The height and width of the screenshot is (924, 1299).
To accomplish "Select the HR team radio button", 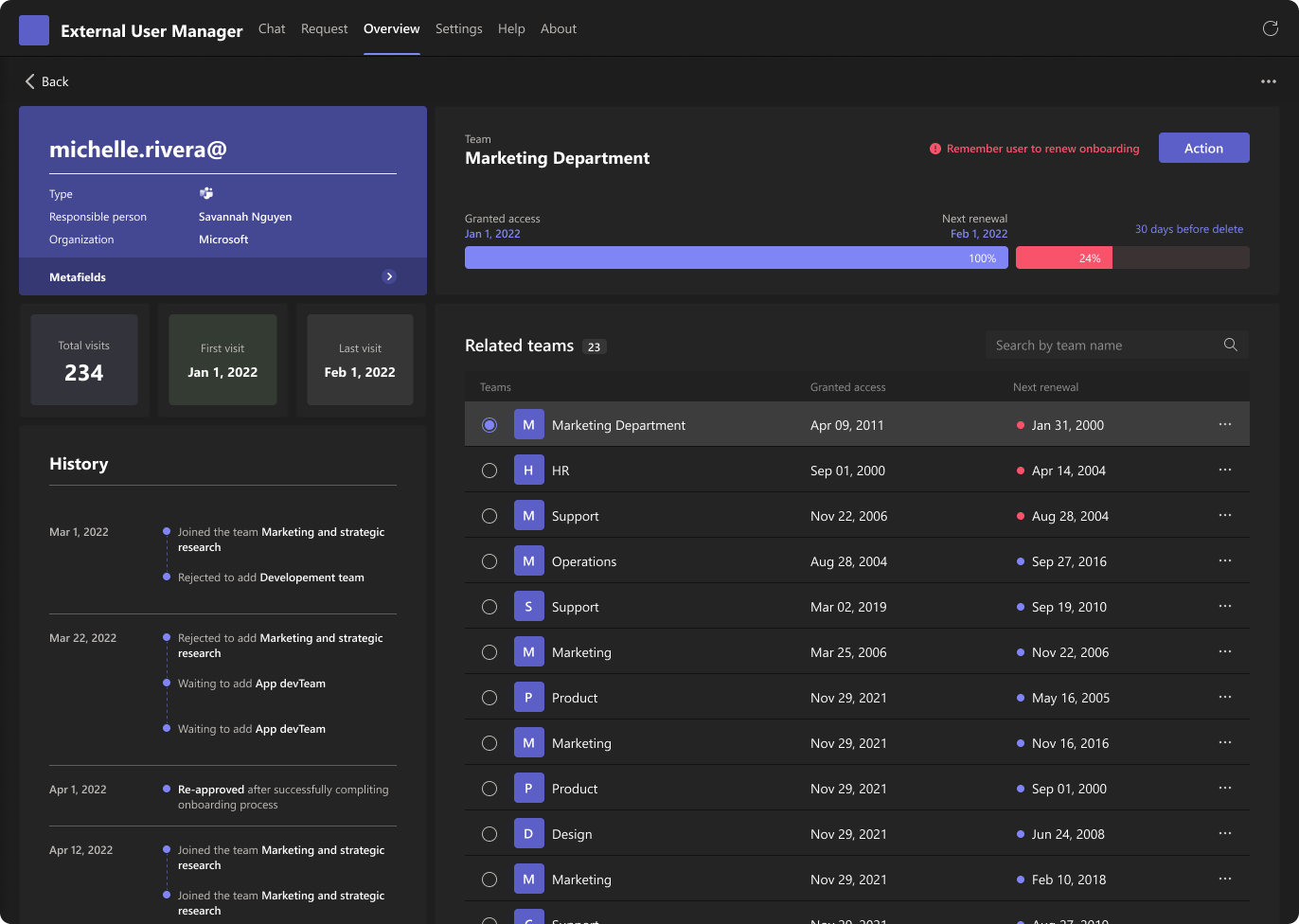I will point(489,471).
